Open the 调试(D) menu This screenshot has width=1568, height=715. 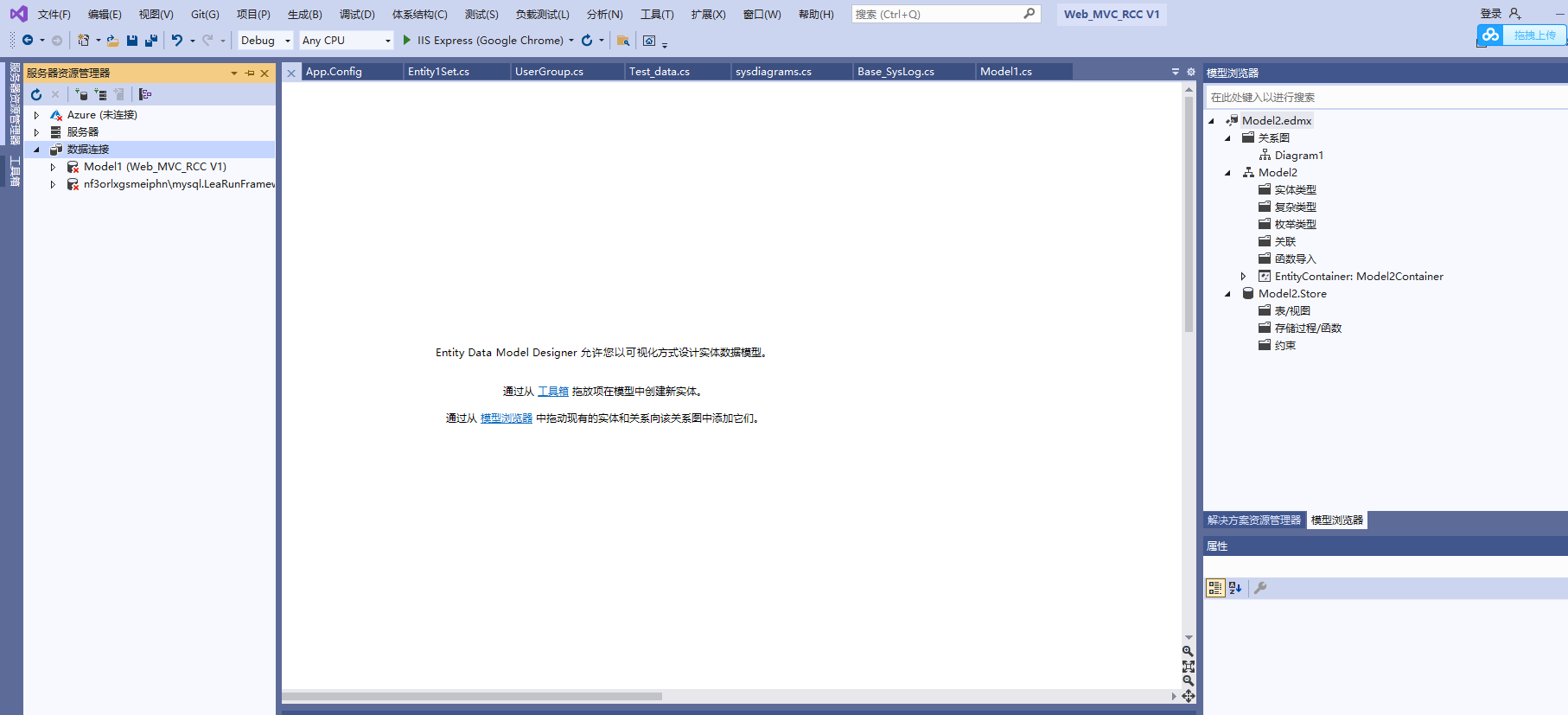(357, 14)
